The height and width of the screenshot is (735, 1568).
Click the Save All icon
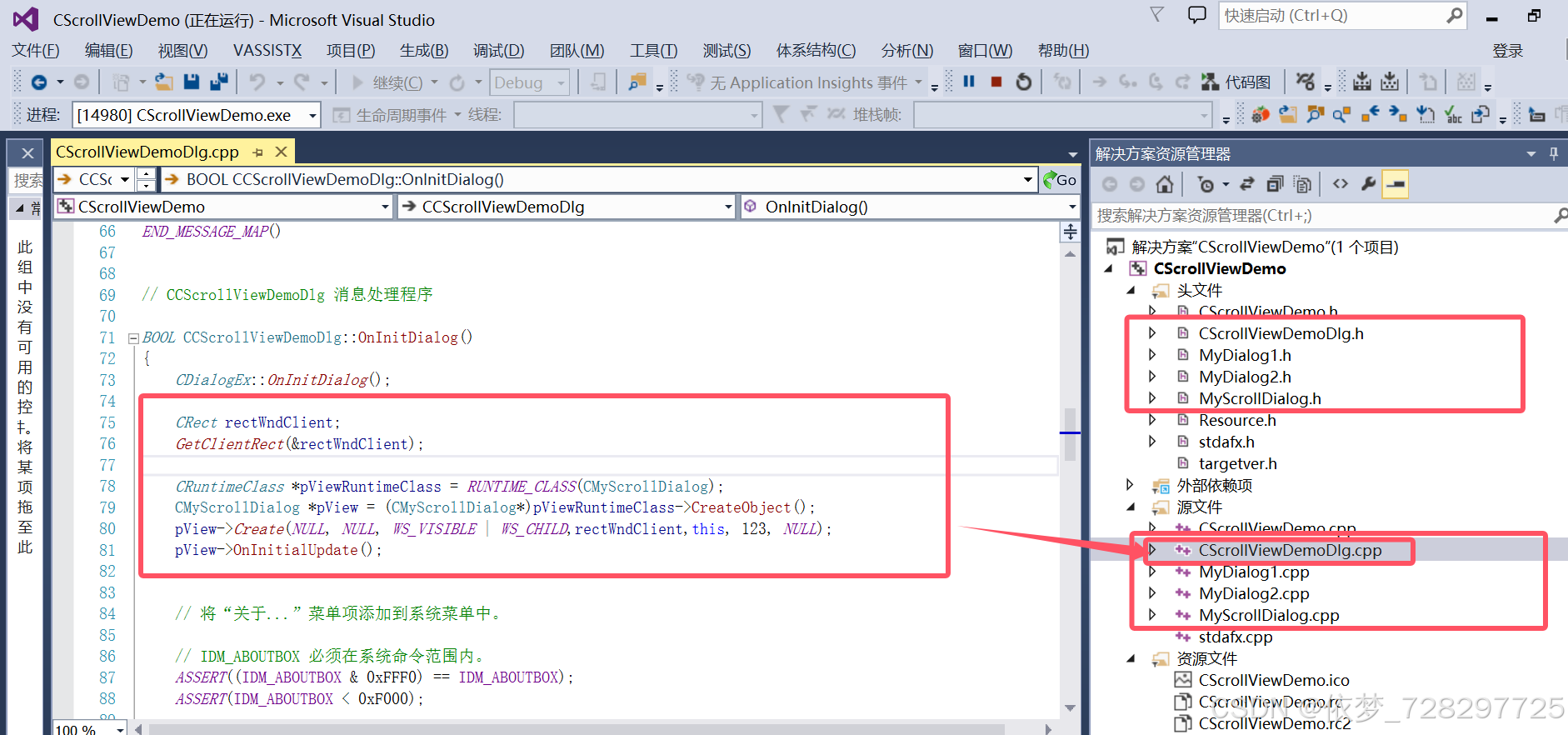coord(219,82)
